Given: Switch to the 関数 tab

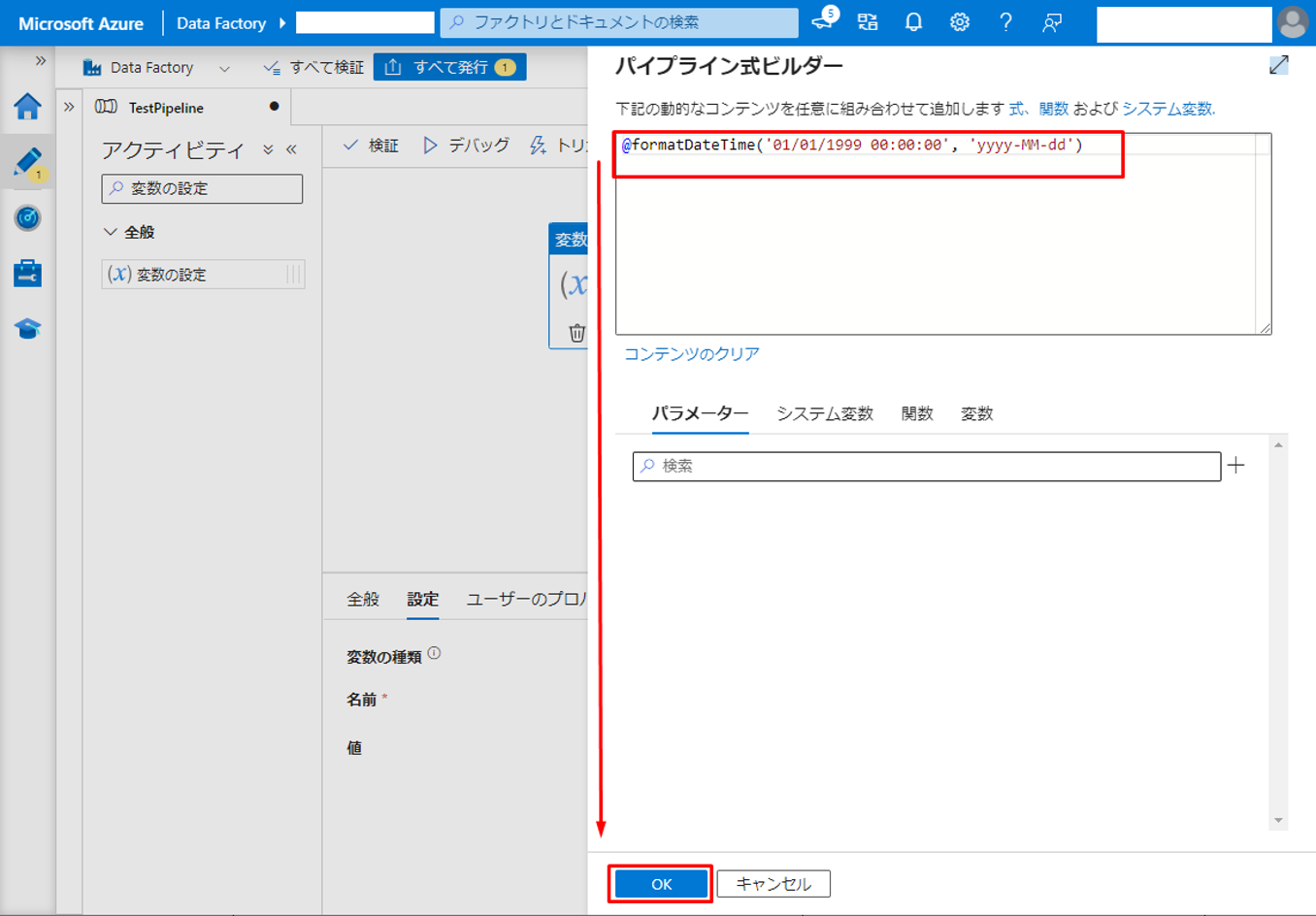Looking at the screenshot, I should coord(916,413).
